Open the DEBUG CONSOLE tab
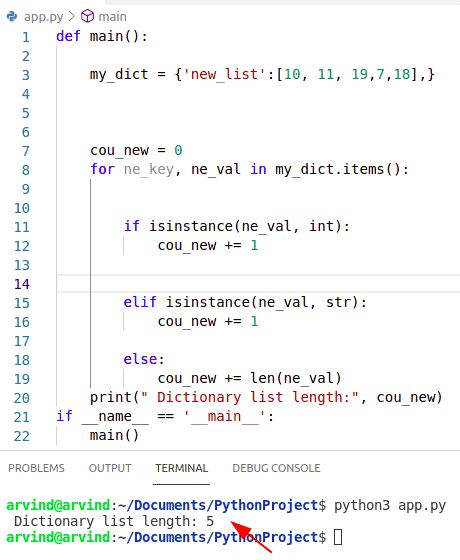Image resolution: width=460 pixels, height=560 pixels. (276, 468)
